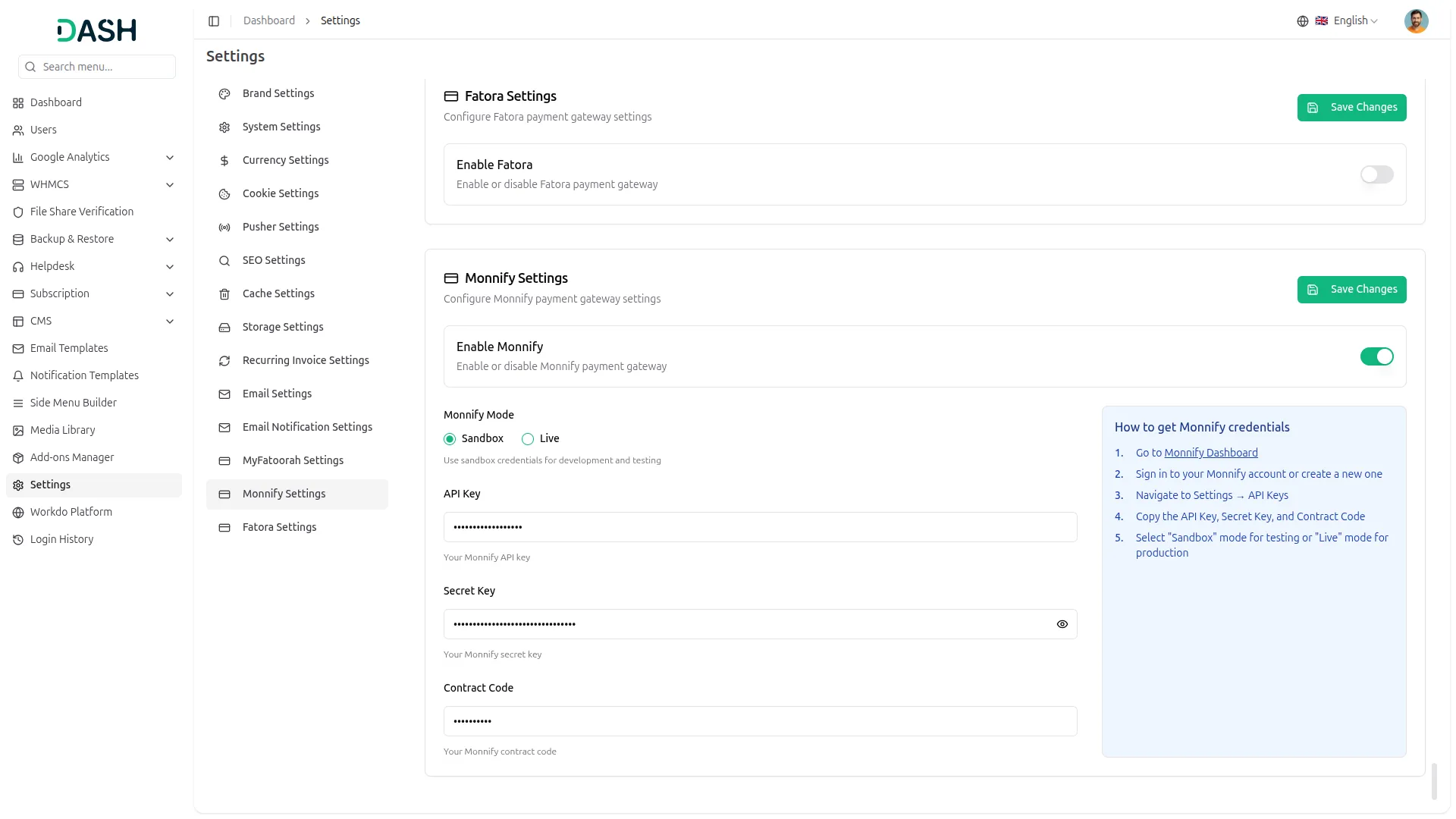
Task: Select the Live mode radio button
Action: click(x=528, y=439)
